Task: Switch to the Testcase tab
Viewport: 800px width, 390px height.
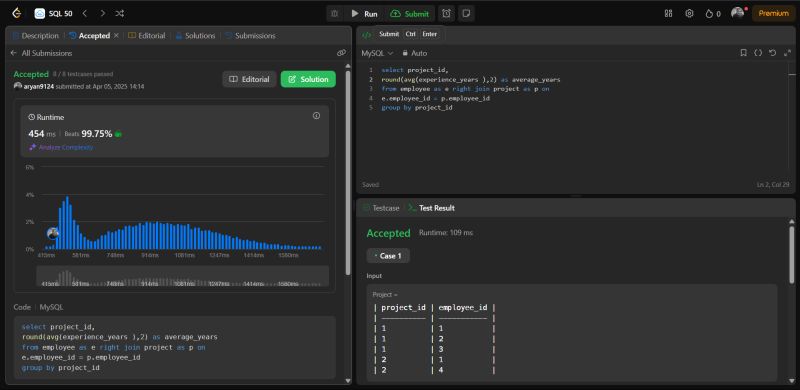Action: click(381, 208)
